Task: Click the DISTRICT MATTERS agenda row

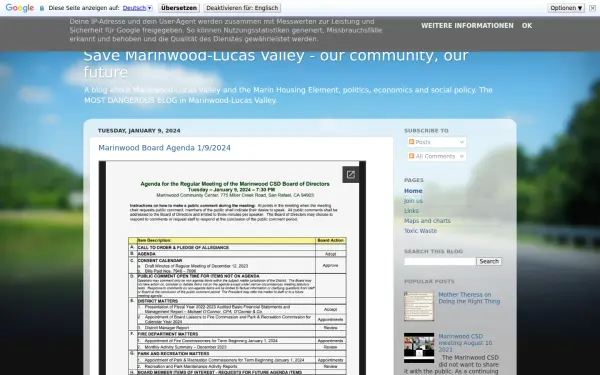Action: [237, 301]
